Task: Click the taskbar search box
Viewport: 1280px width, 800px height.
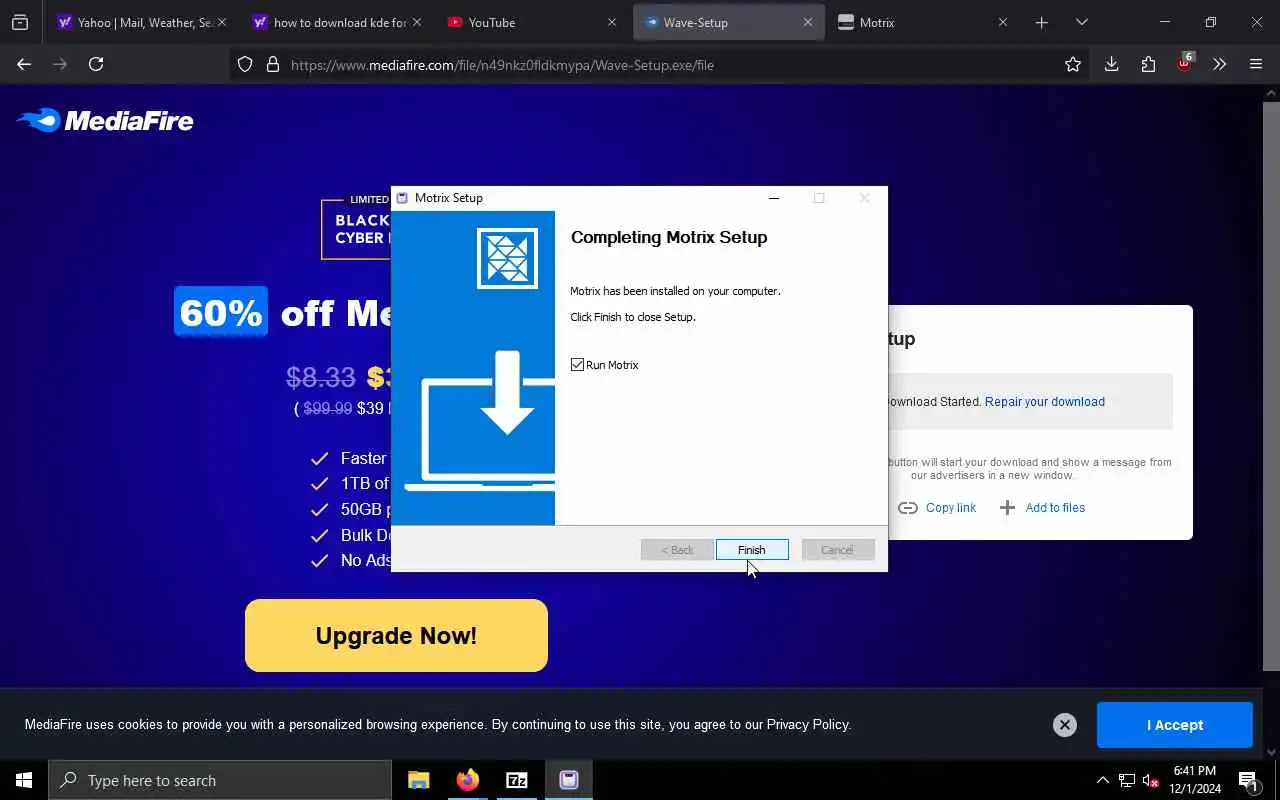Action: pyautogui.click(x=220, y=780)
